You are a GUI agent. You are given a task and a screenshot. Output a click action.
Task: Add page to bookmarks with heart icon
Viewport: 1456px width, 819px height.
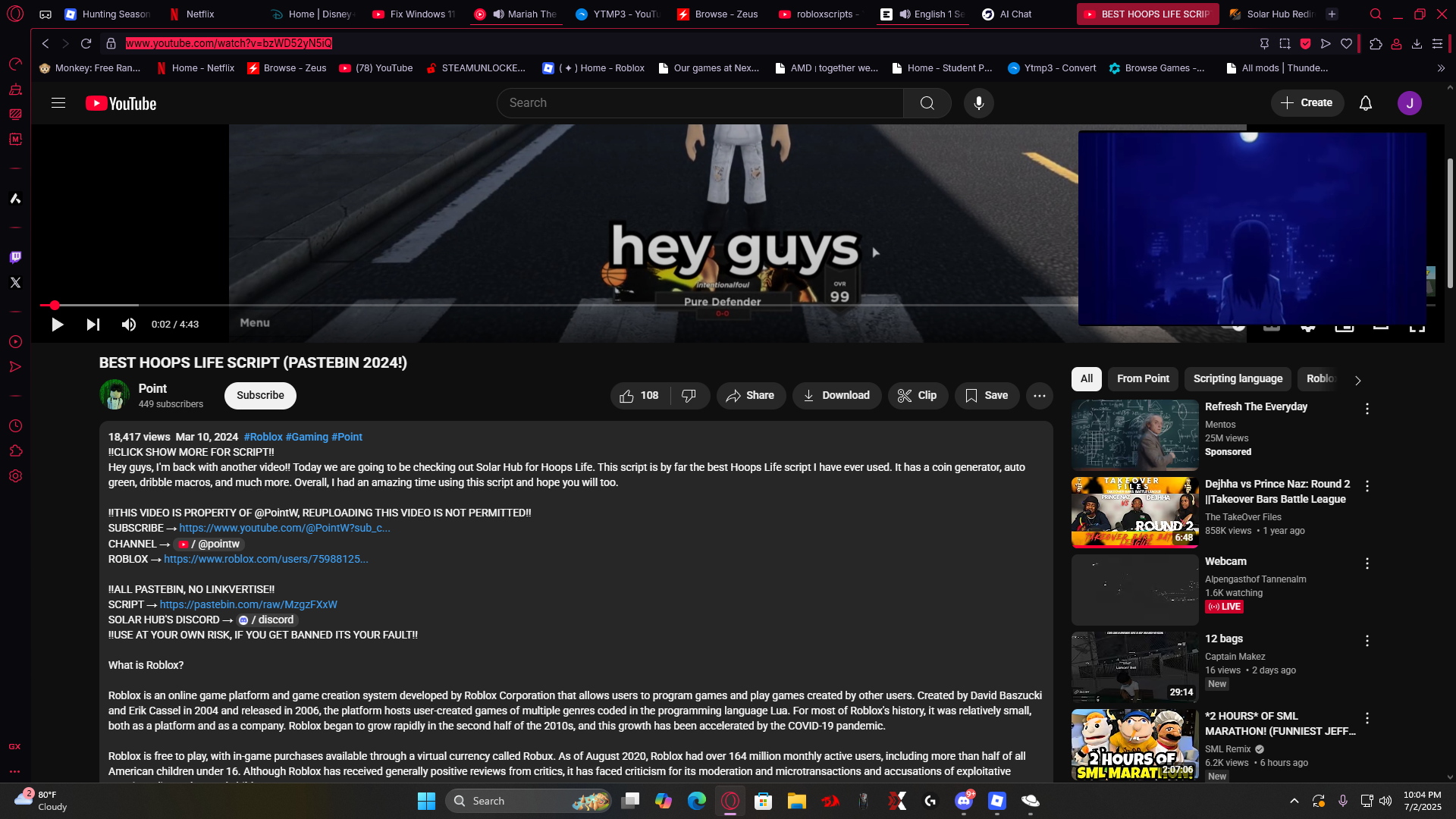pos(1346,43)
